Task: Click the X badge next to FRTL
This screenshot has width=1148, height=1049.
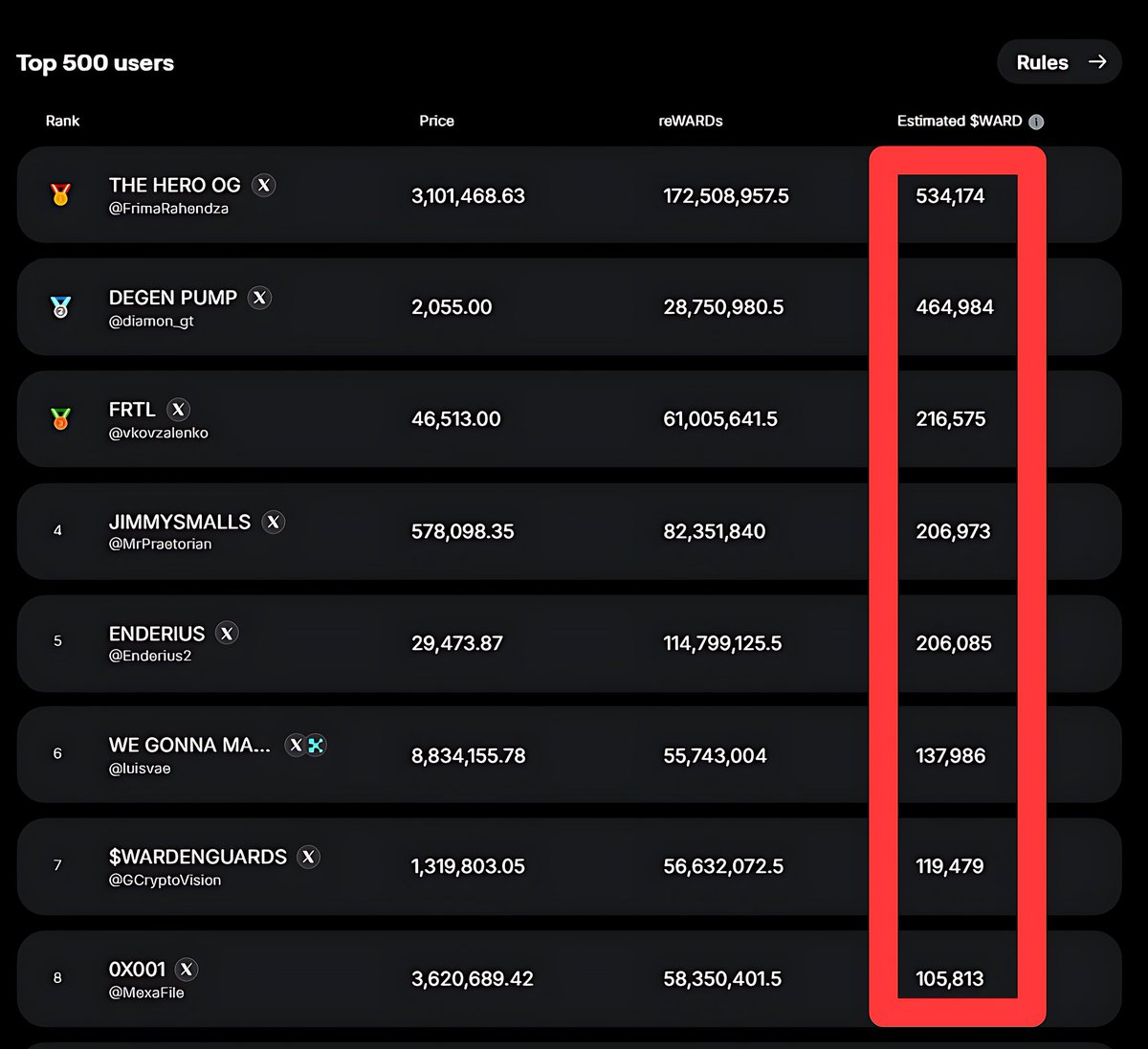Action: (x=179, y=410)
